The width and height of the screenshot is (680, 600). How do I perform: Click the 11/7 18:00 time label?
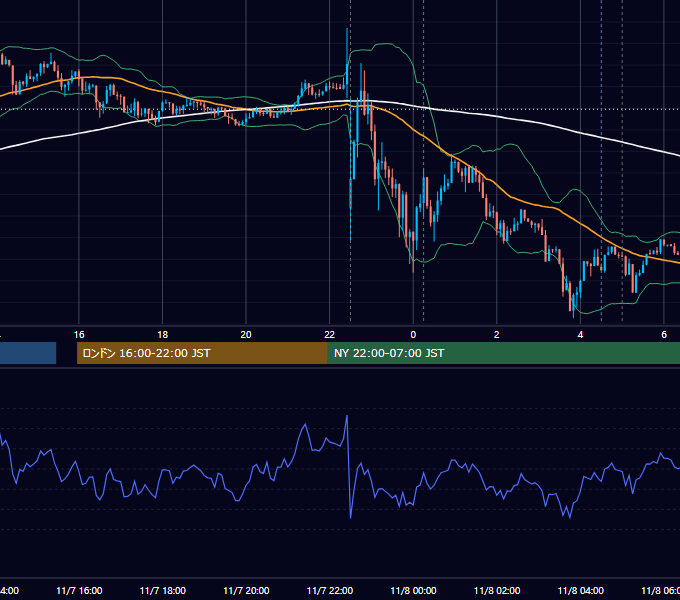pos(163,590)
